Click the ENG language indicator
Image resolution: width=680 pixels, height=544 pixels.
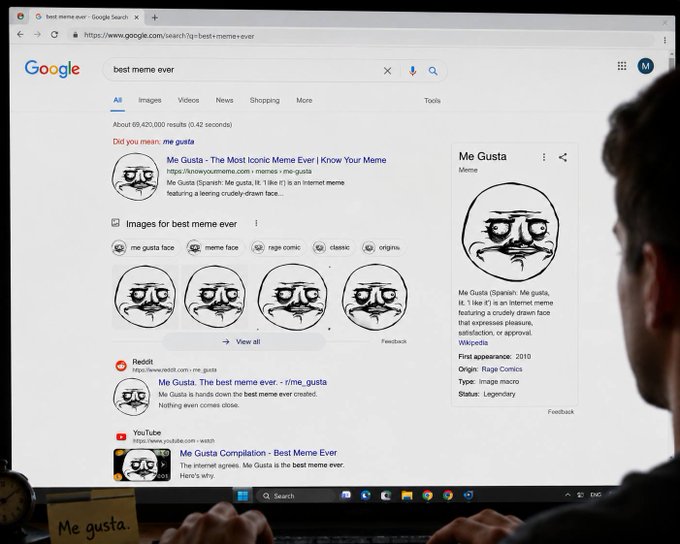point(596,495)
